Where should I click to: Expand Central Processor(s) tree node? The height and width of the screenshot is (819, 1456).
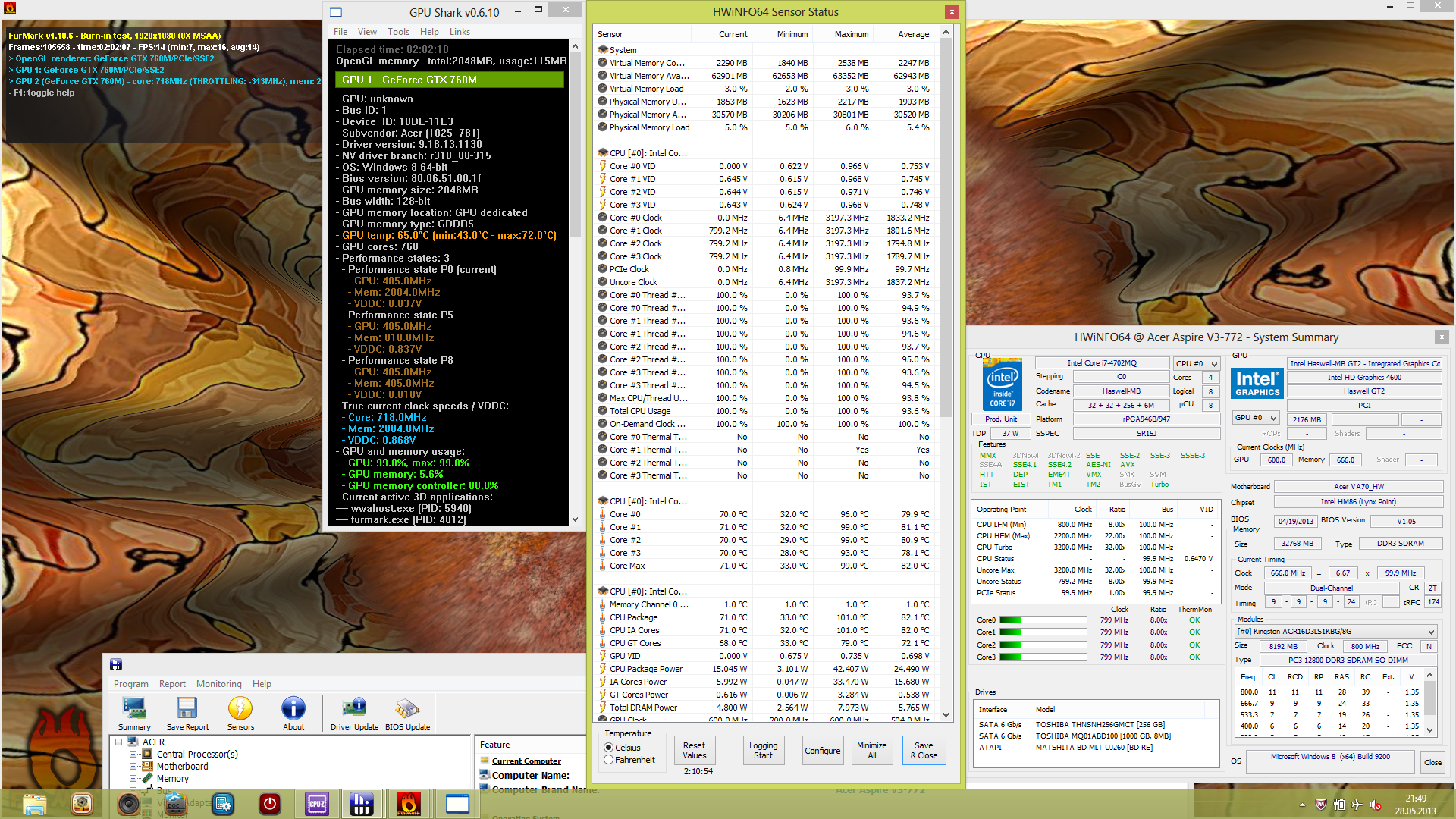(133, 755)
